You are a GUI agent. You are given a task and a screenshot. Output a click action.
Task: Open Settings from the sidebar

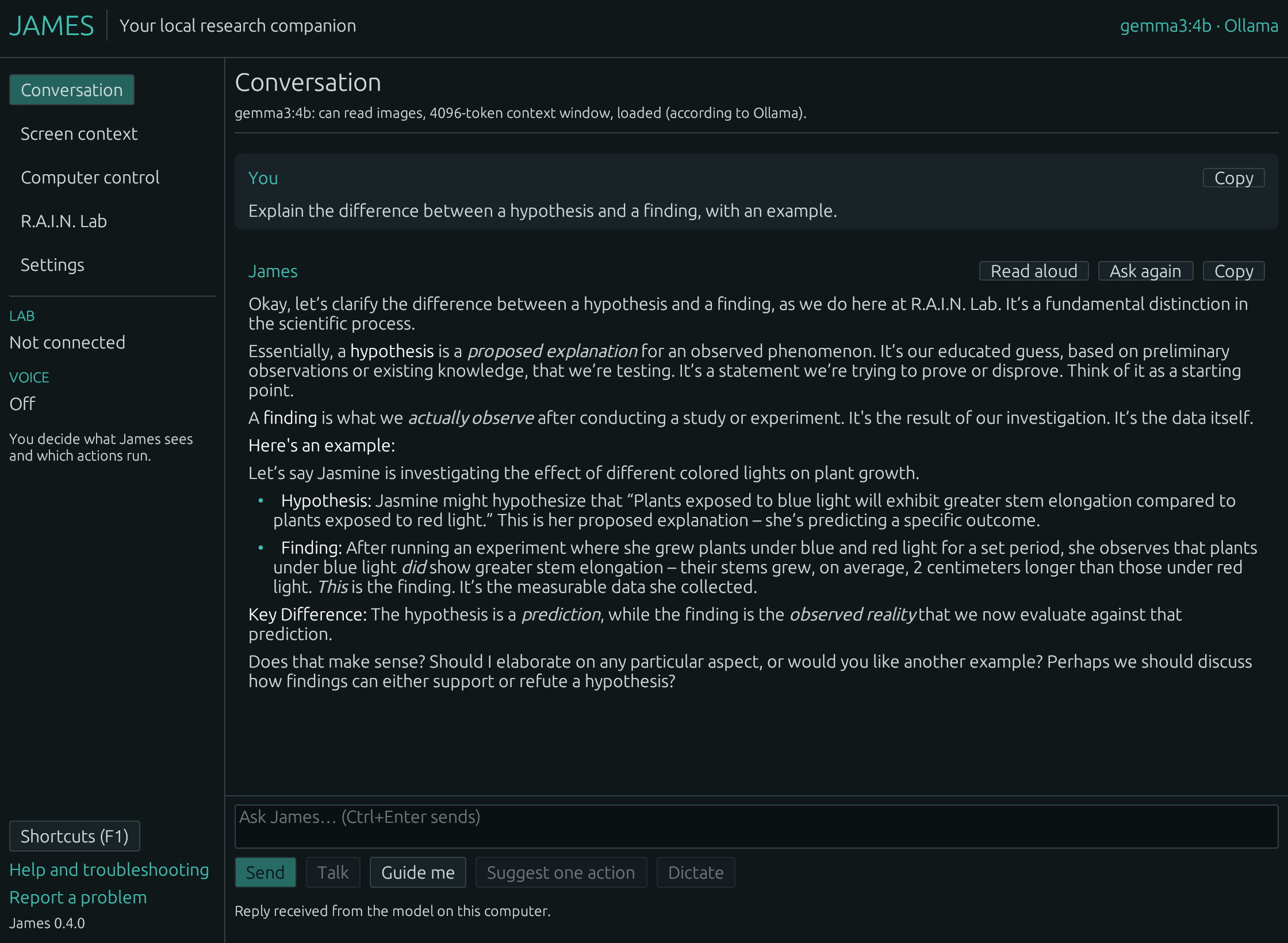(x=52, y=264)
